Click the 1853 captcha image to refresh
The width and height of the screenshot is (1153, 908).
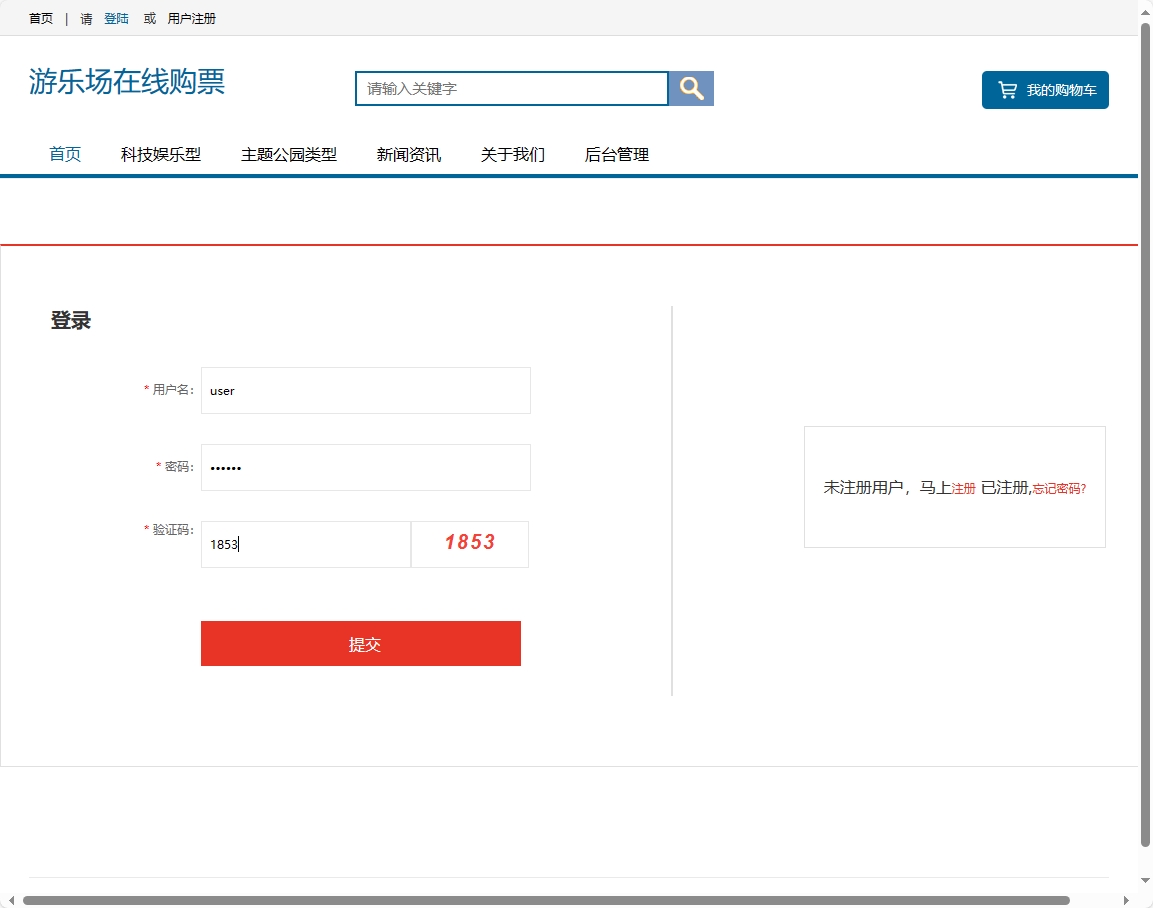tap(469, 543)
